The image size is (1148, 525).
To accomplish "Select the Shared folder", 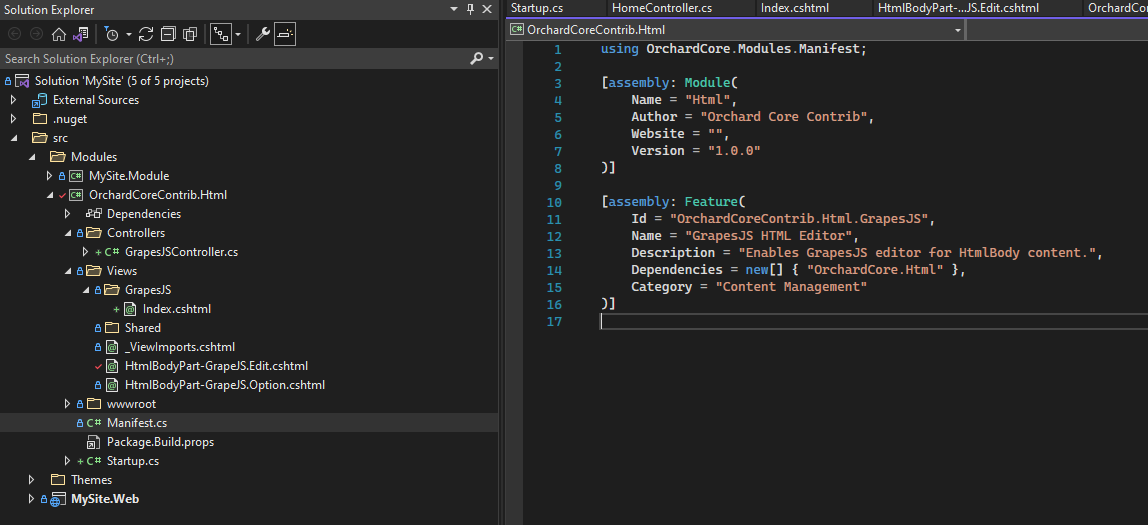I will (x=143, y=328).
